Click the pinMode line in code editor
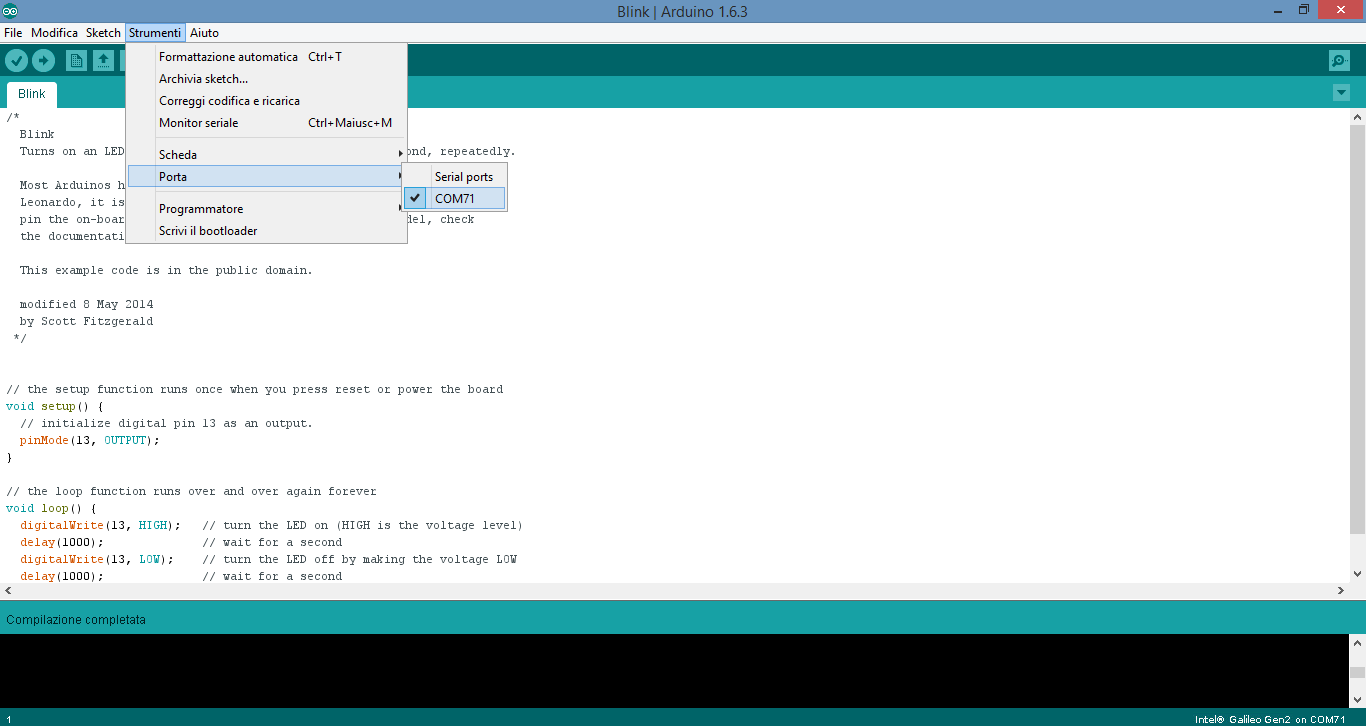This screenshot has height=726, width=1366. tap(89, 440)
